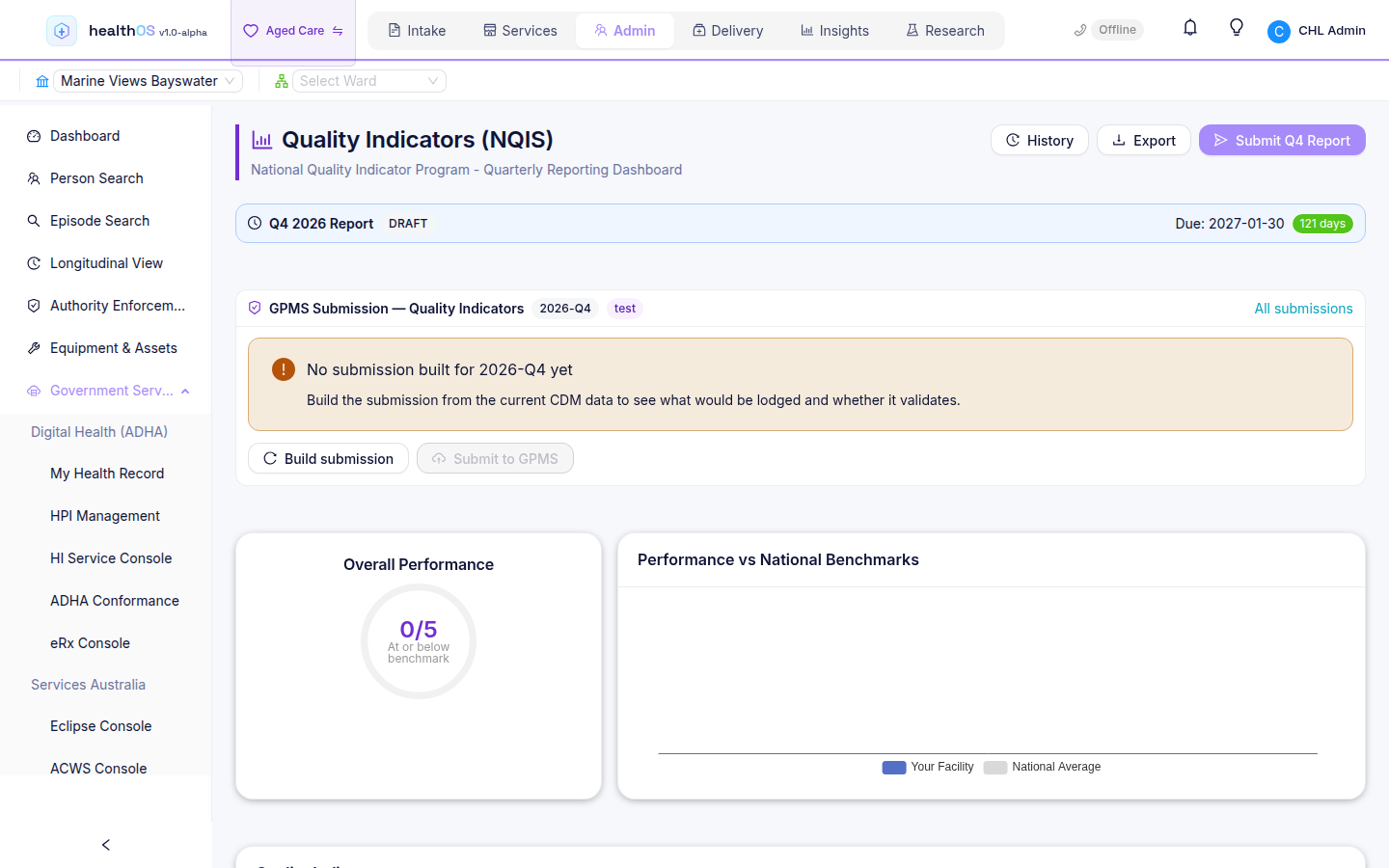The image size is (1389, 868).
Task: Toggle Your Facility legend series
Action: (928, 767)
